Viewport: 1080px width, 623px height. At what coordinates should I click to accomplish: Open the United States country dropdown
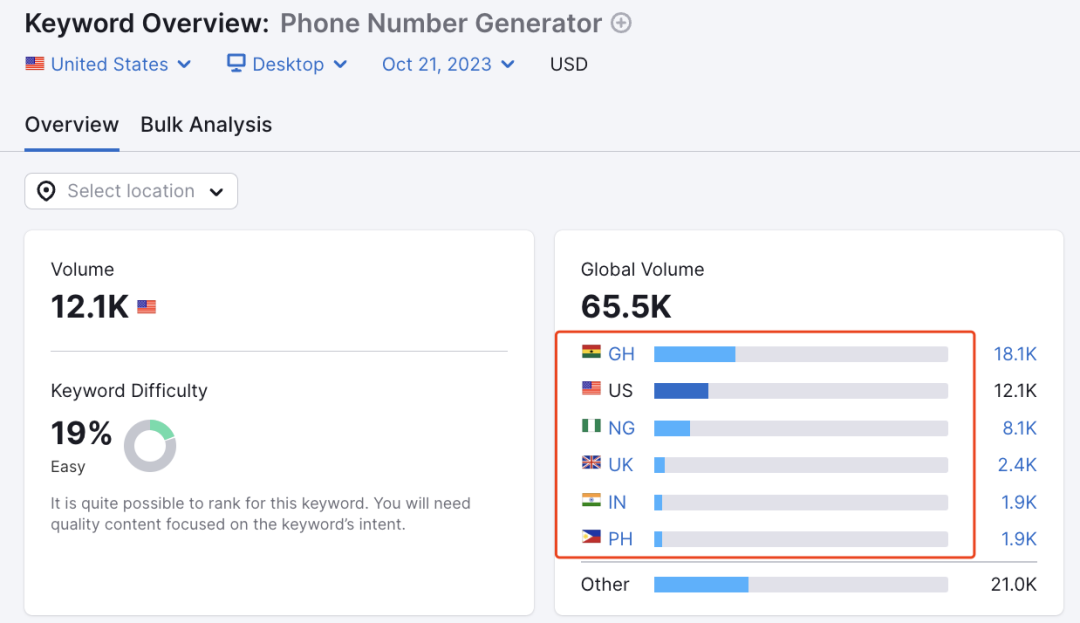[x=108, y=64]
